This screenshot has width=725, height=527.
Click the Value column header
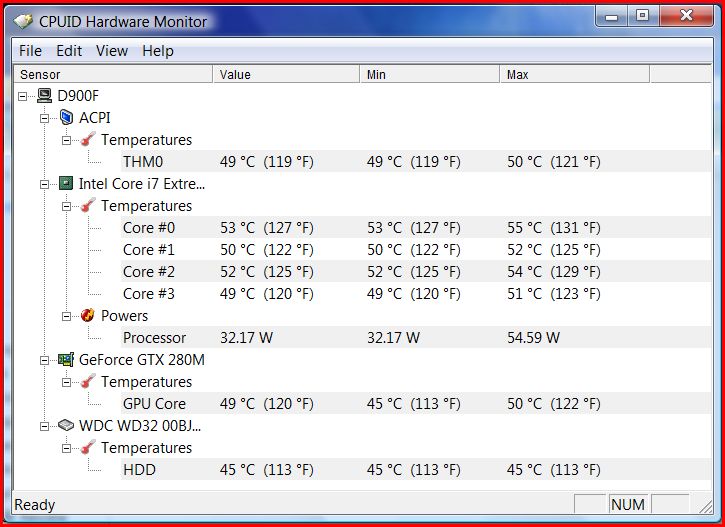[x=286, y=74]
